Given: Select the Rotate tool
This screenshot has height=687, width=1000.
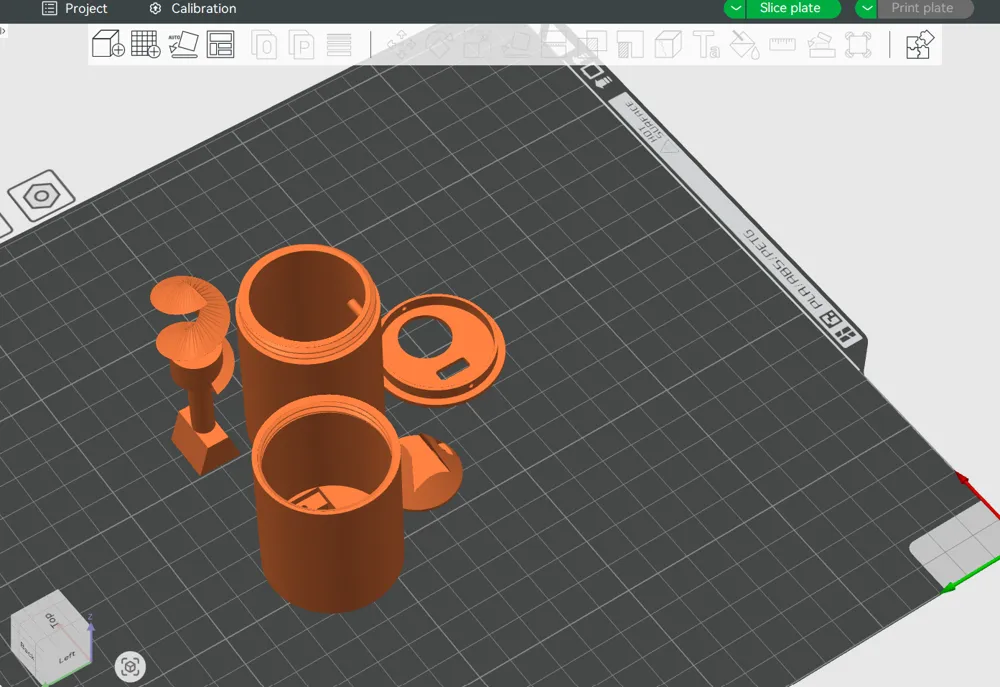Looking at the screenshot, I should click(x=439, y=45).
